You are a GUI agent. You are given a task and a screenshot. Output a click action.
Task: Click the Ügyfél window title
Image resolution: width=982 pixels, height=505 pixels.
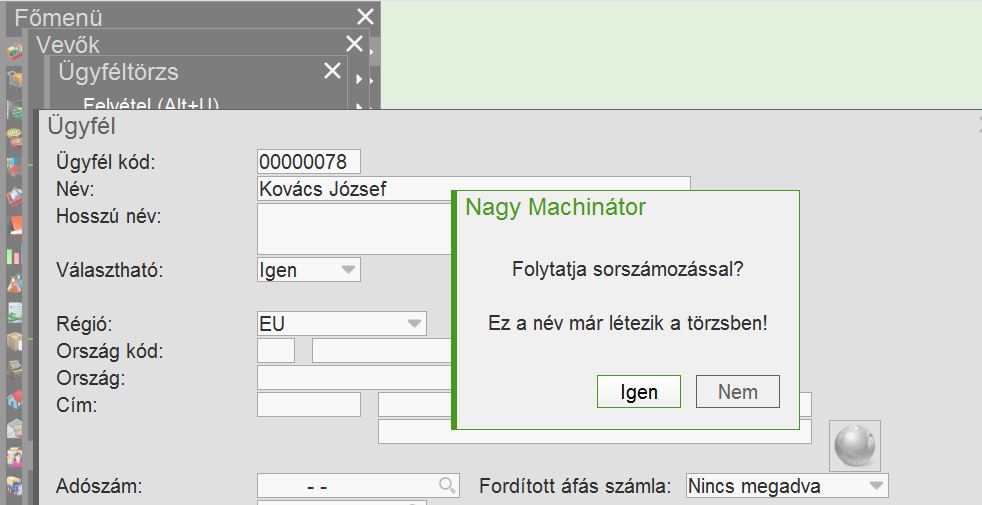click(81, 127)
